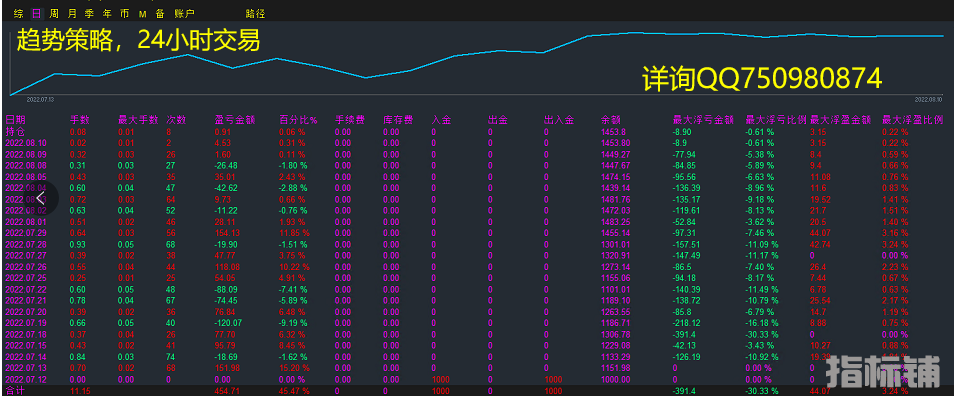Click profit value 154.13
The image size is (954, 396).
227,233
